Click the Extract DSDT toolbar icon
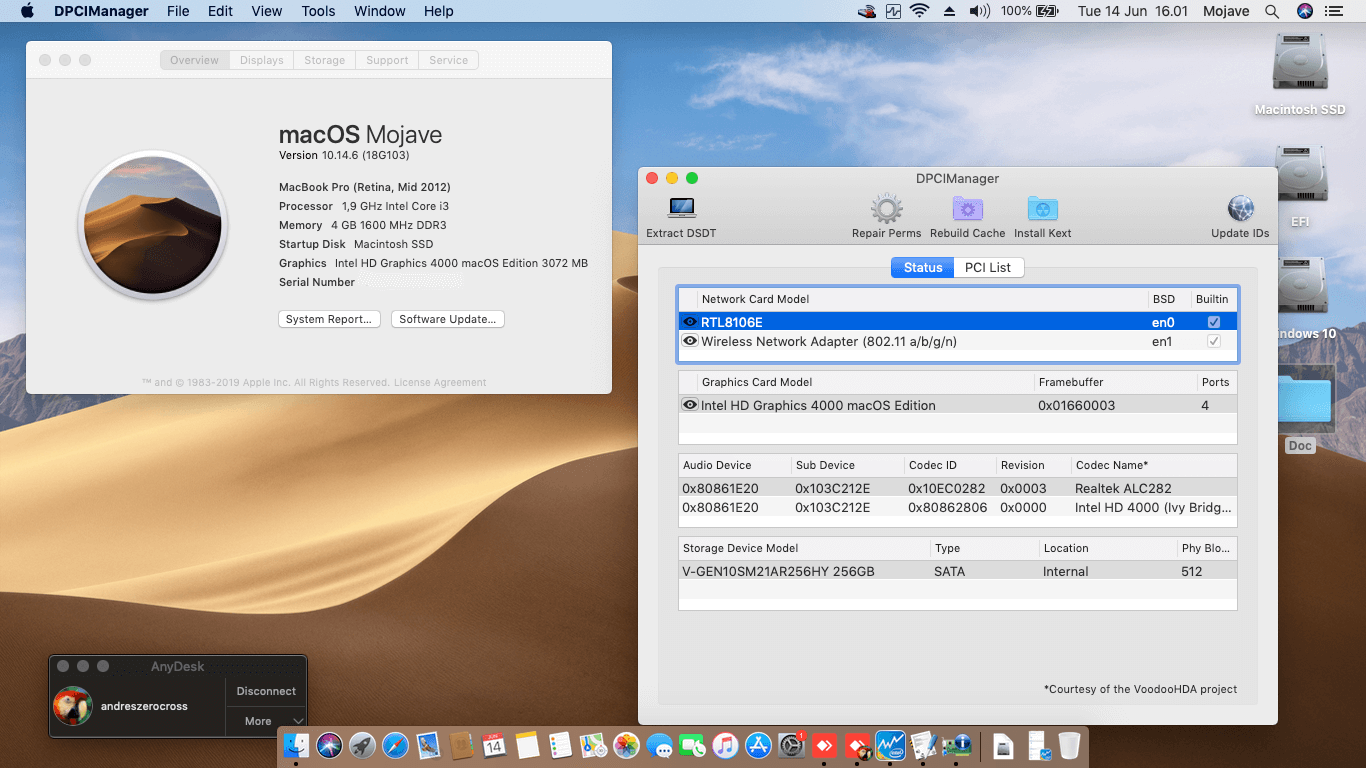This screenshot has height=768, width=1366. point(682,208)
